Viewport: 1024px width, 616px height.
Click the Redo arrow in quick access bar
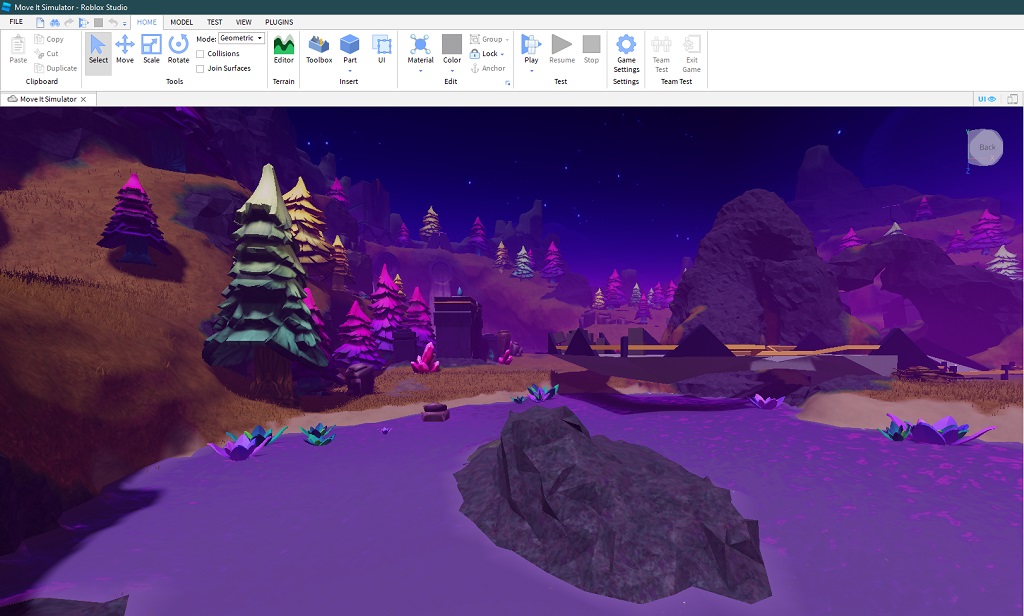(69, 22)
